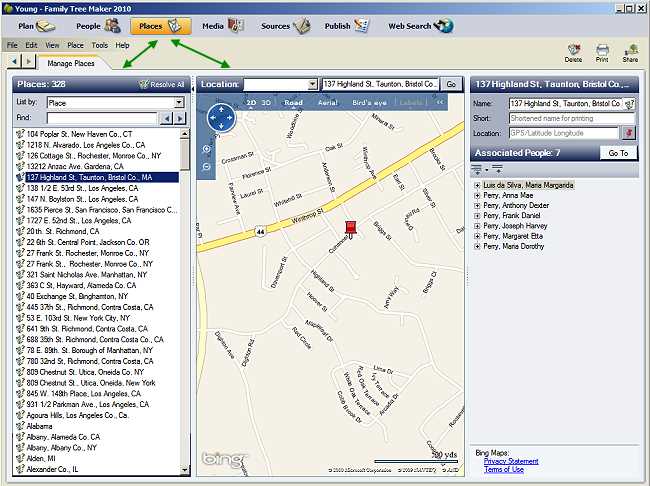
Task: Open the People workspace
Action: [98, 26]
